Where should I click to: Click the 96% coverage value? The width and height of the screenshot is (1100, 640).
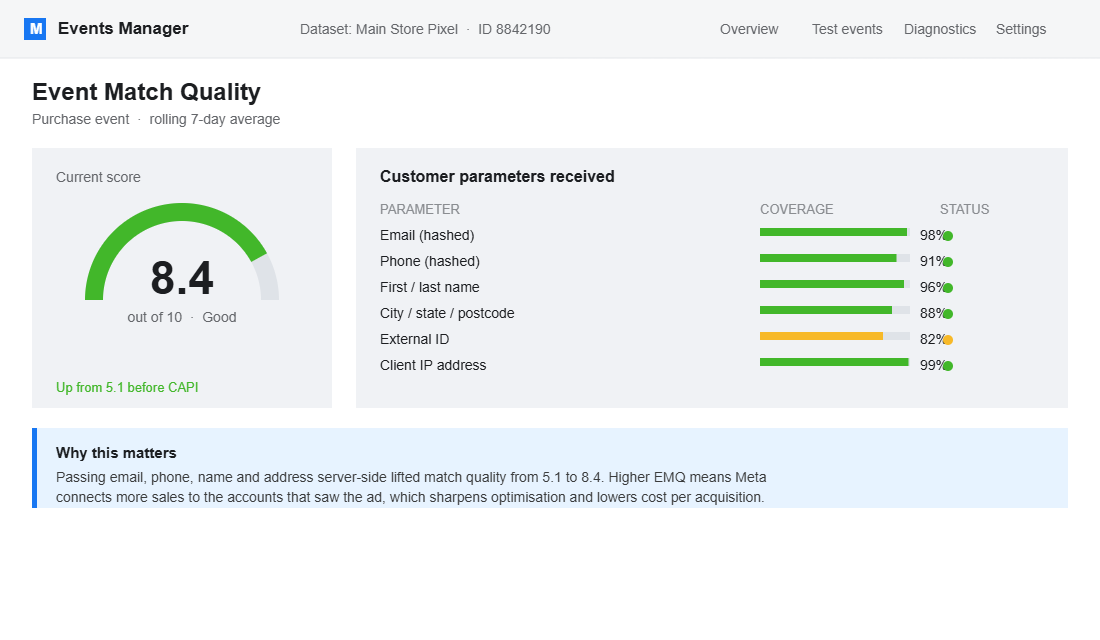coord(932,287)
